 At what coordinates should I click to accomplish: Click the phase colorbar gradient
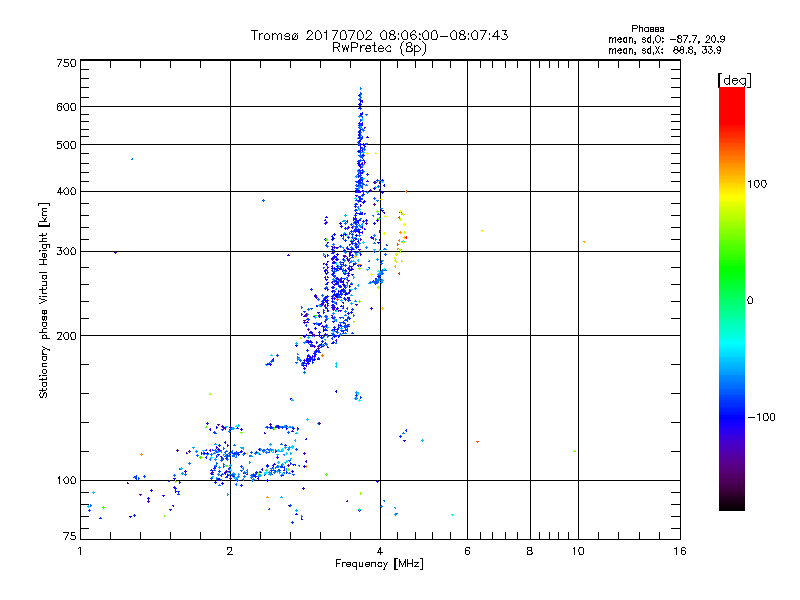pos(732,298)
